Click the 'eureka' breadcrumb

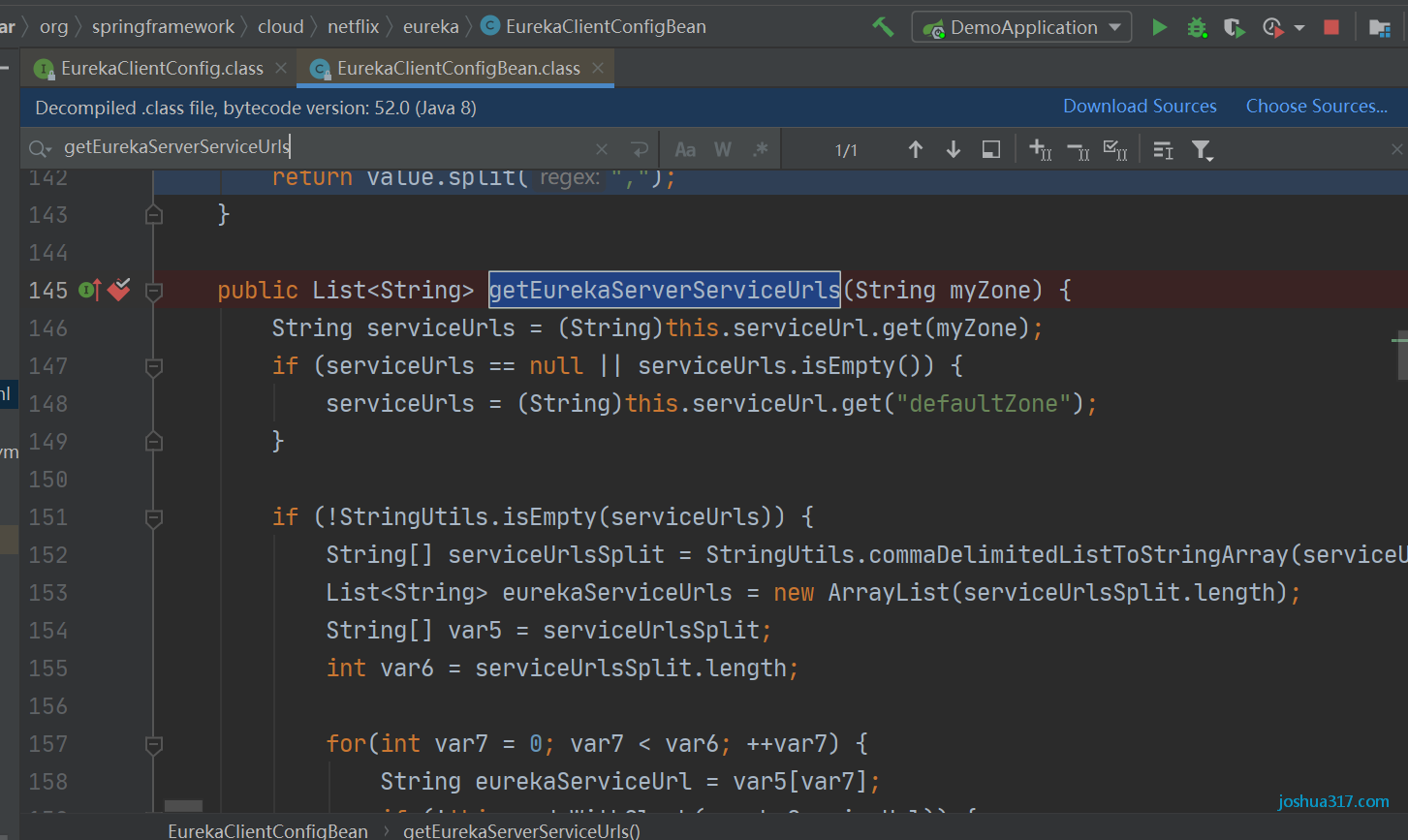coord(431,27)
